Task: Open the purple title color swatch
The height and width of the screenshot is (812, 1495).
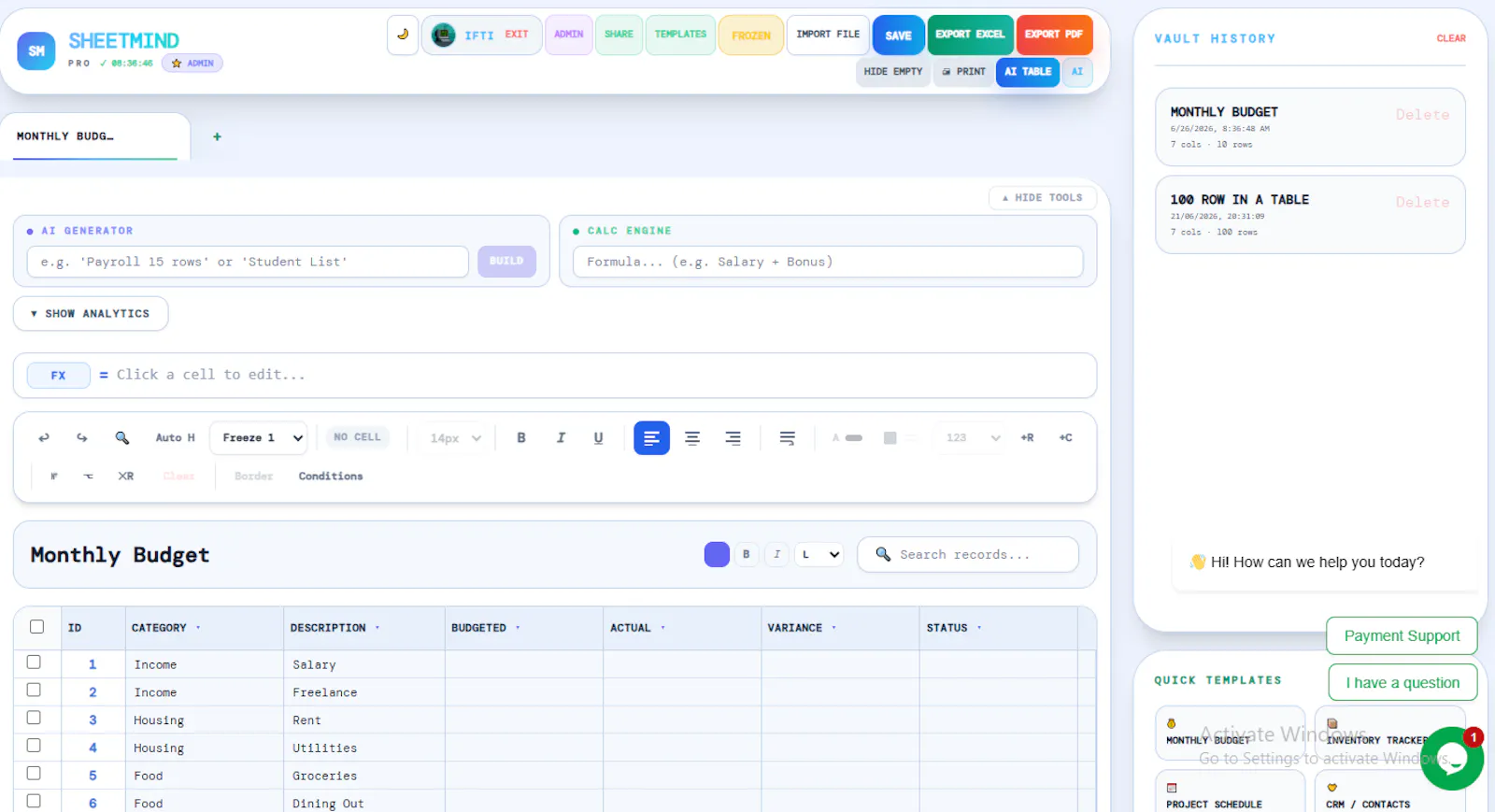Action: 717,554
